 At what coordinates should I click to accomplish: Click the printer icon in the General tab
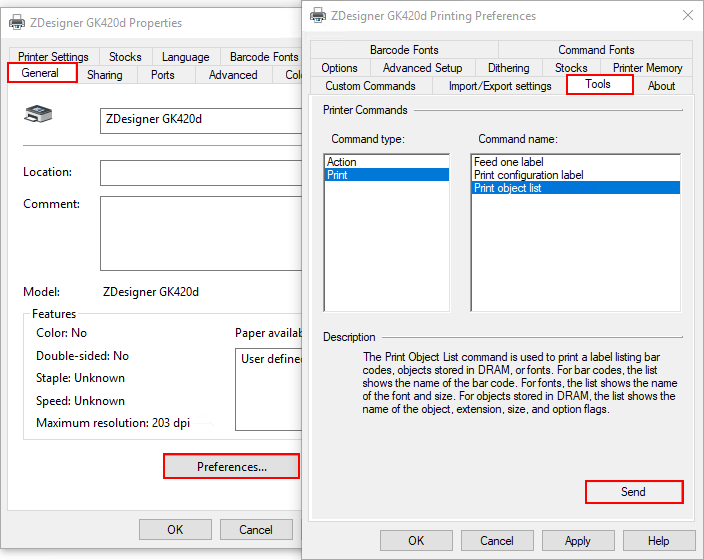pyautogui.click(x=38, y=118)
